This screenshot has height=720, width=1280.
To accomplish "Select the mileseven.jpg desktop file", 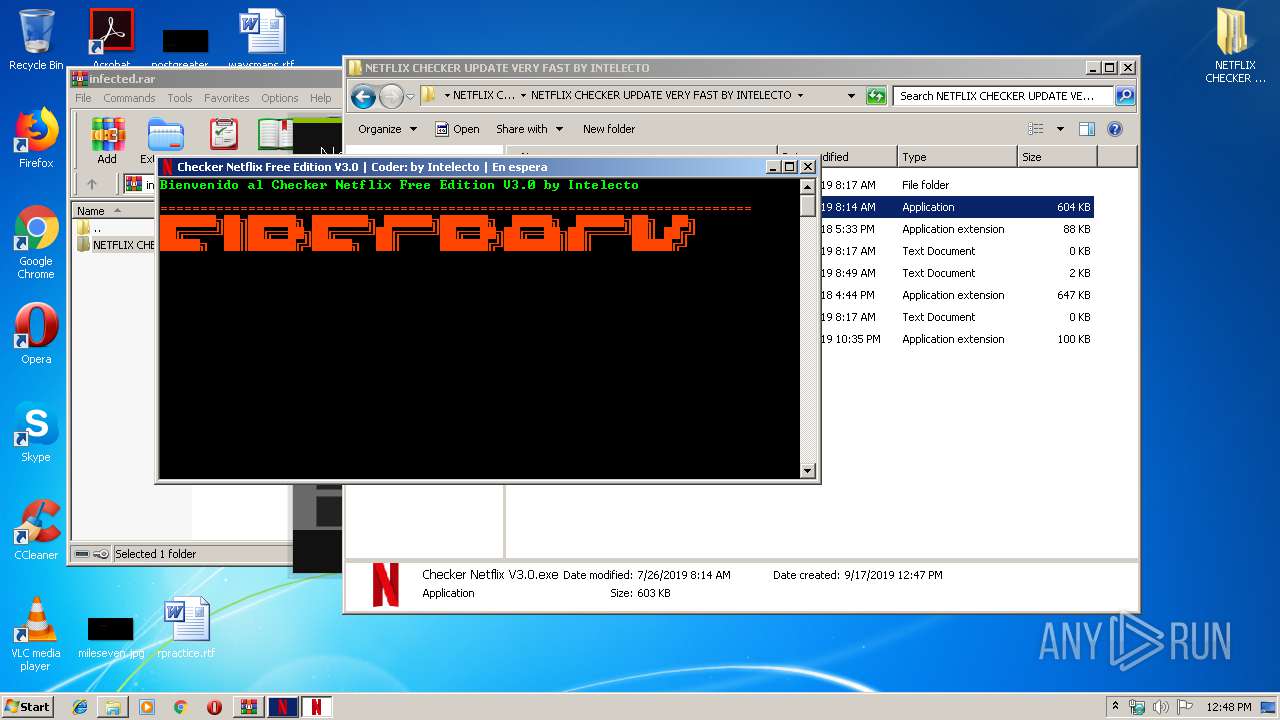I will 111,636.
